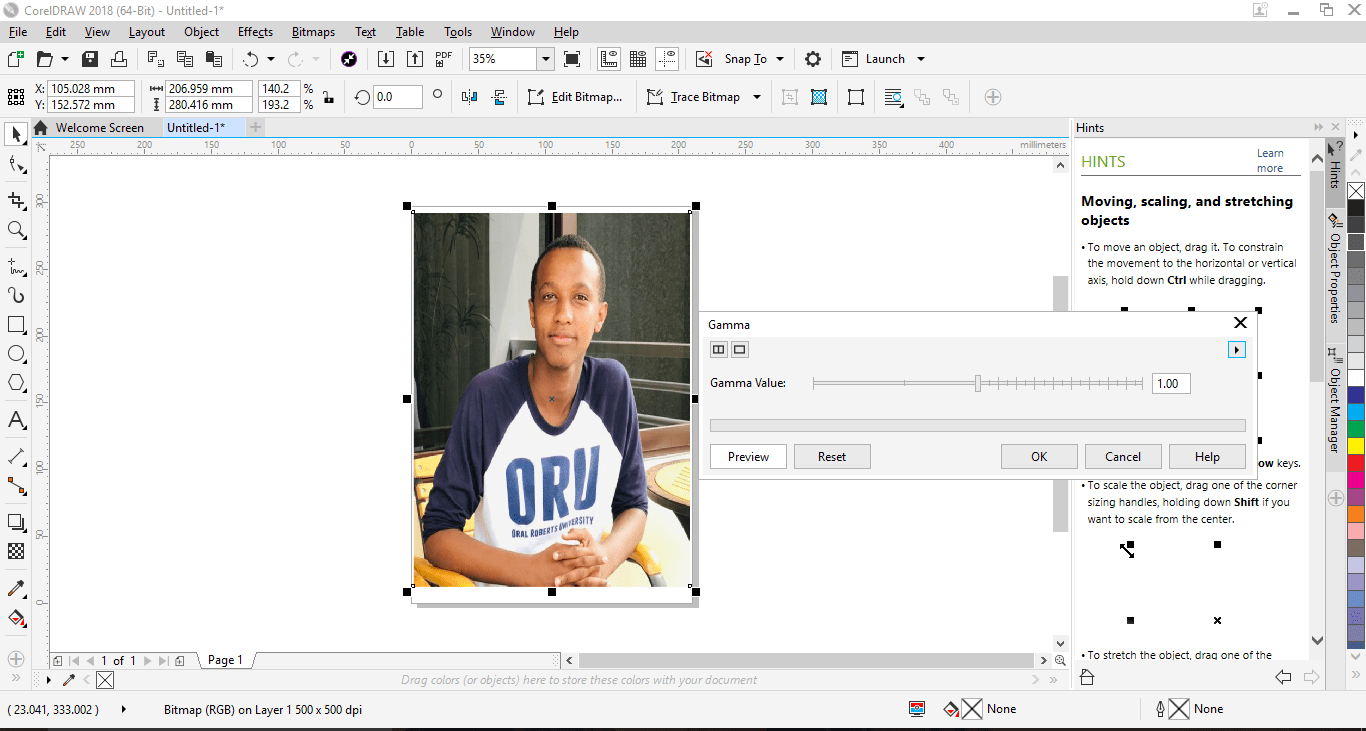Open the Undo history dropdown arrow
Screen dimensions: 1366x731
coord(271,59)
